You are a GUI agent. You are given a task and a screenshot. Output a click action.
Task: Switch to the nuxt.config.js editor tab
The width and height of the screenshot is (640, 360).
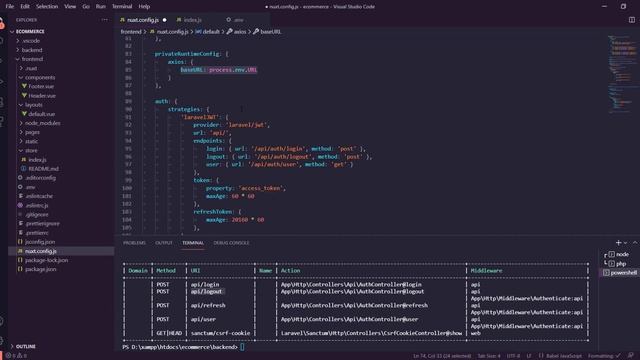[143, 20]
